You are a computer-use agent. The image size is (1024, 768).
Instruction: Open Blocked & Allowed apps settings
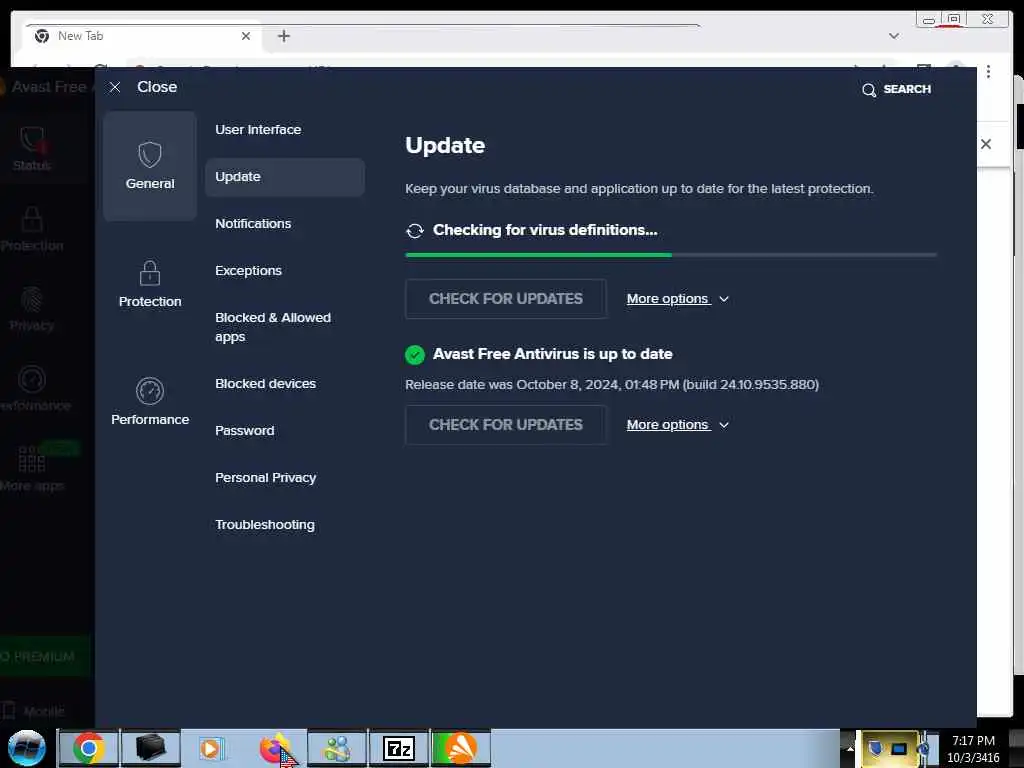pyautogui.click(x=273, y=327)
